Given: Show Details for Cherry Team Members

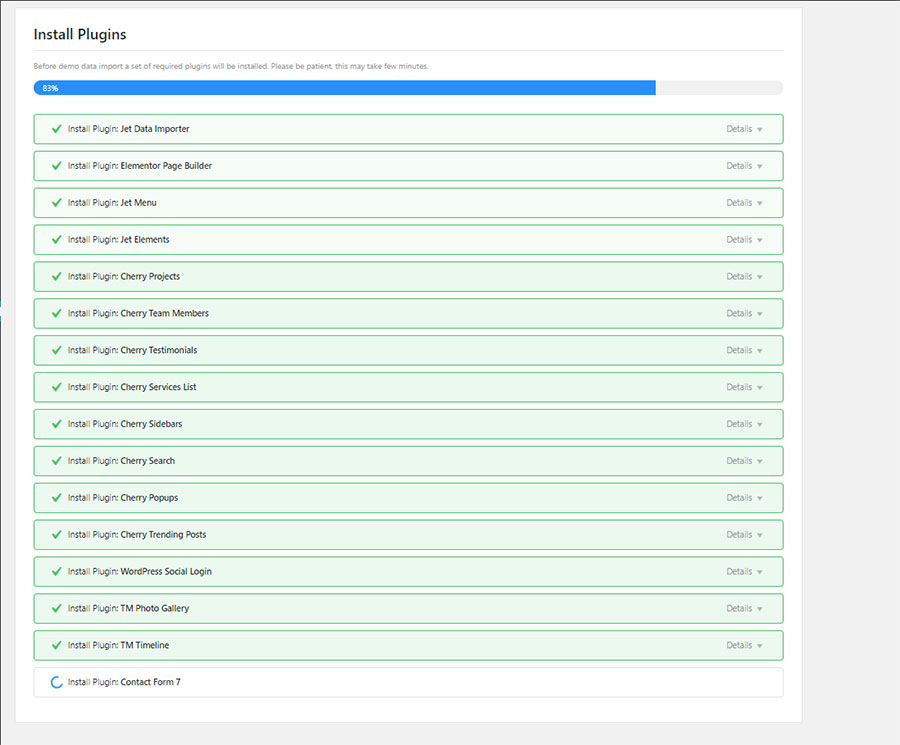Looking at the screenshot, I should point(744,313).
